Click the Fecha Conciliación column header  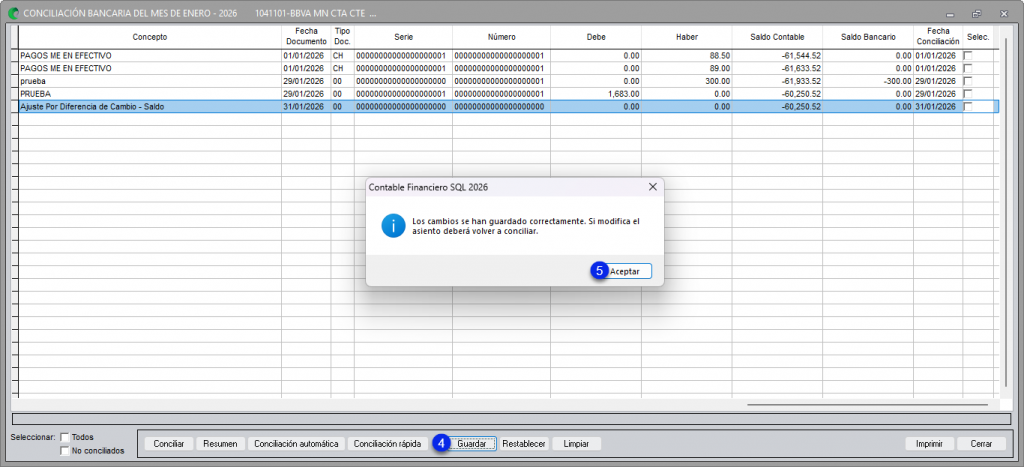(937, 37)
